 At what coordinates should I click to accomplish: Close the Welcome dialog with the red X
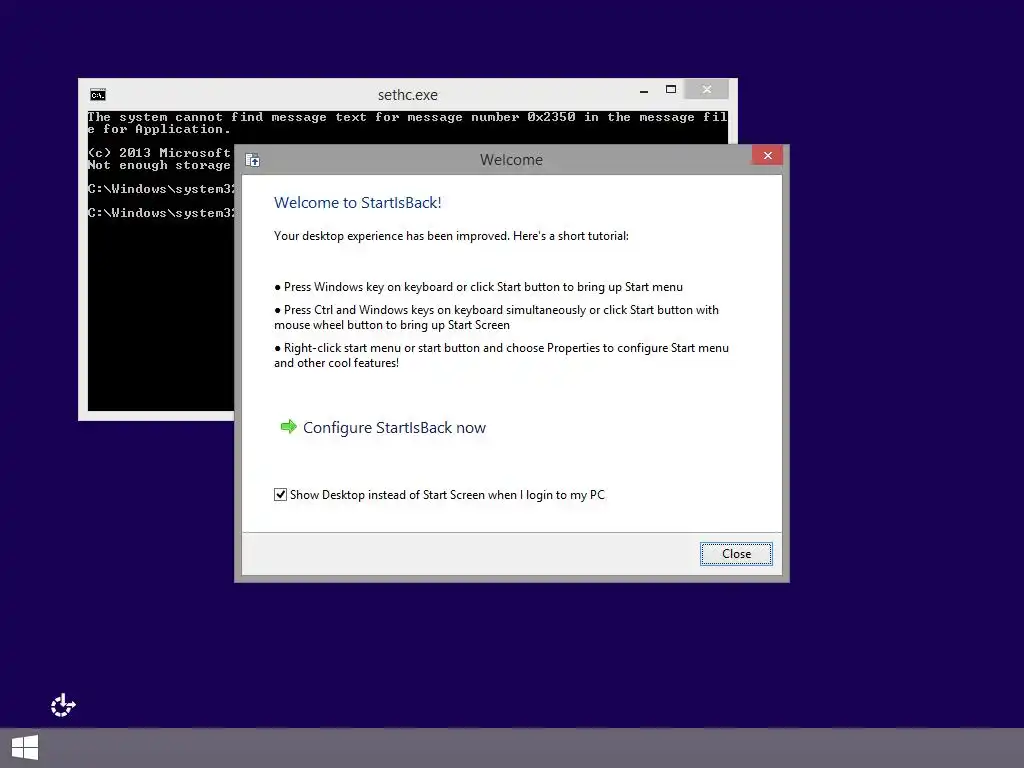[x=767, y=155]
